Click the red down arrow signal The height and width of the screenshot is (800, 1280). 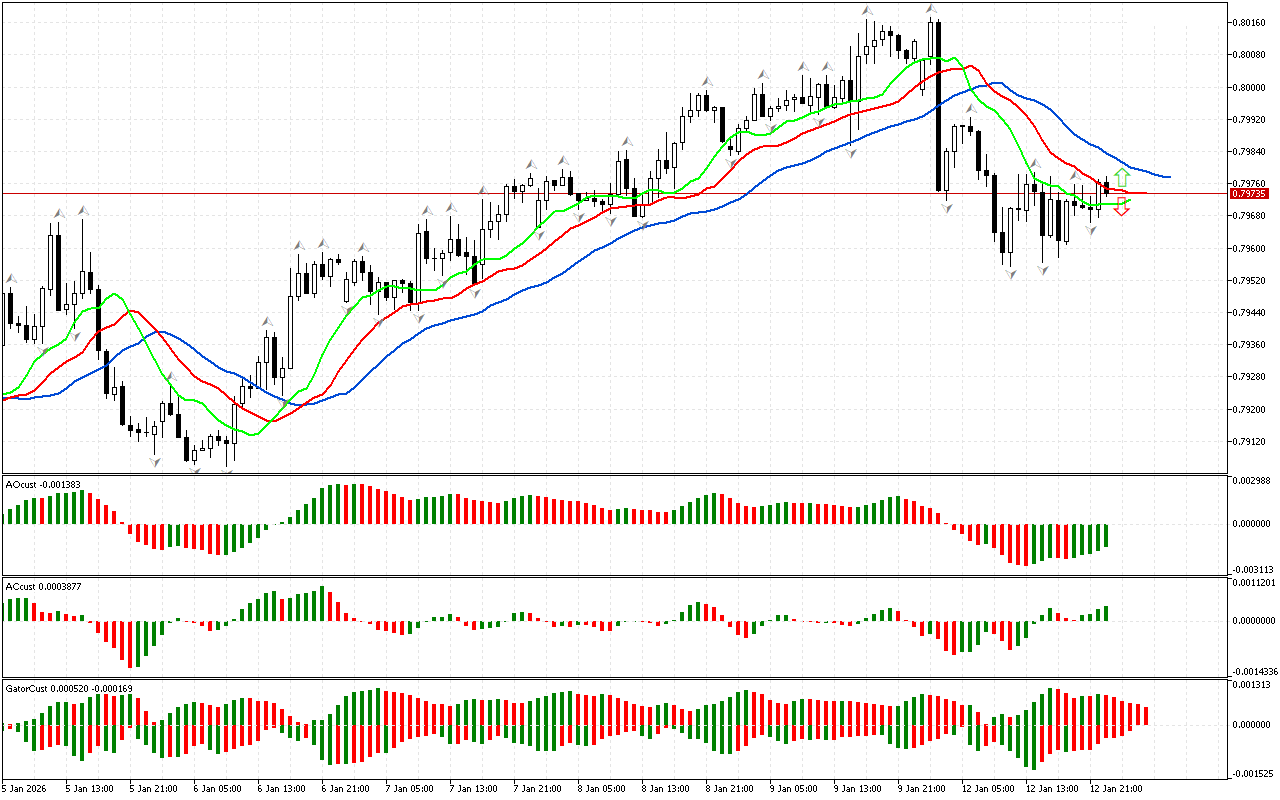click(1122, 208)
